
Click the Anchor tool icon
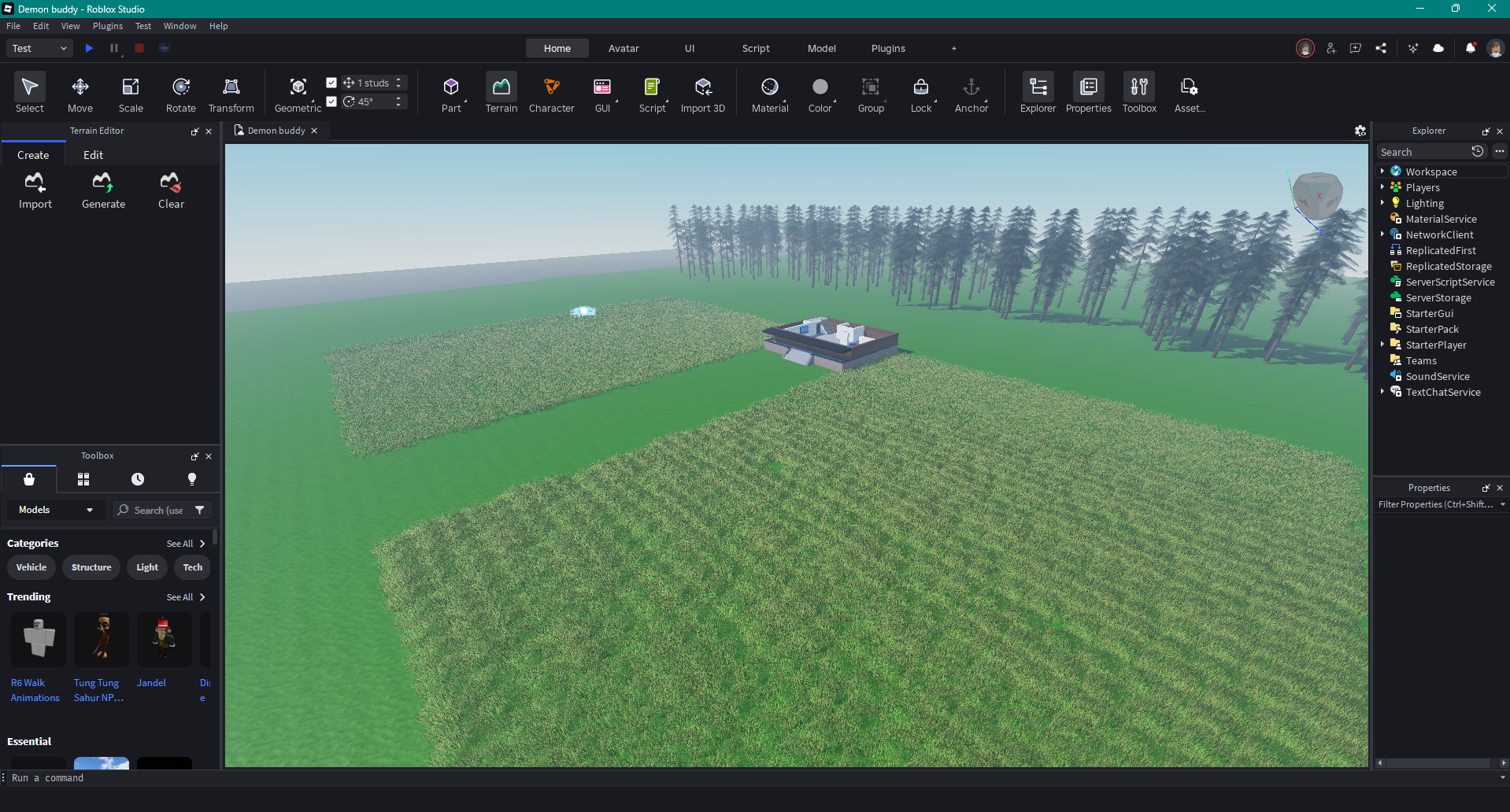click(x=971, y=93)
